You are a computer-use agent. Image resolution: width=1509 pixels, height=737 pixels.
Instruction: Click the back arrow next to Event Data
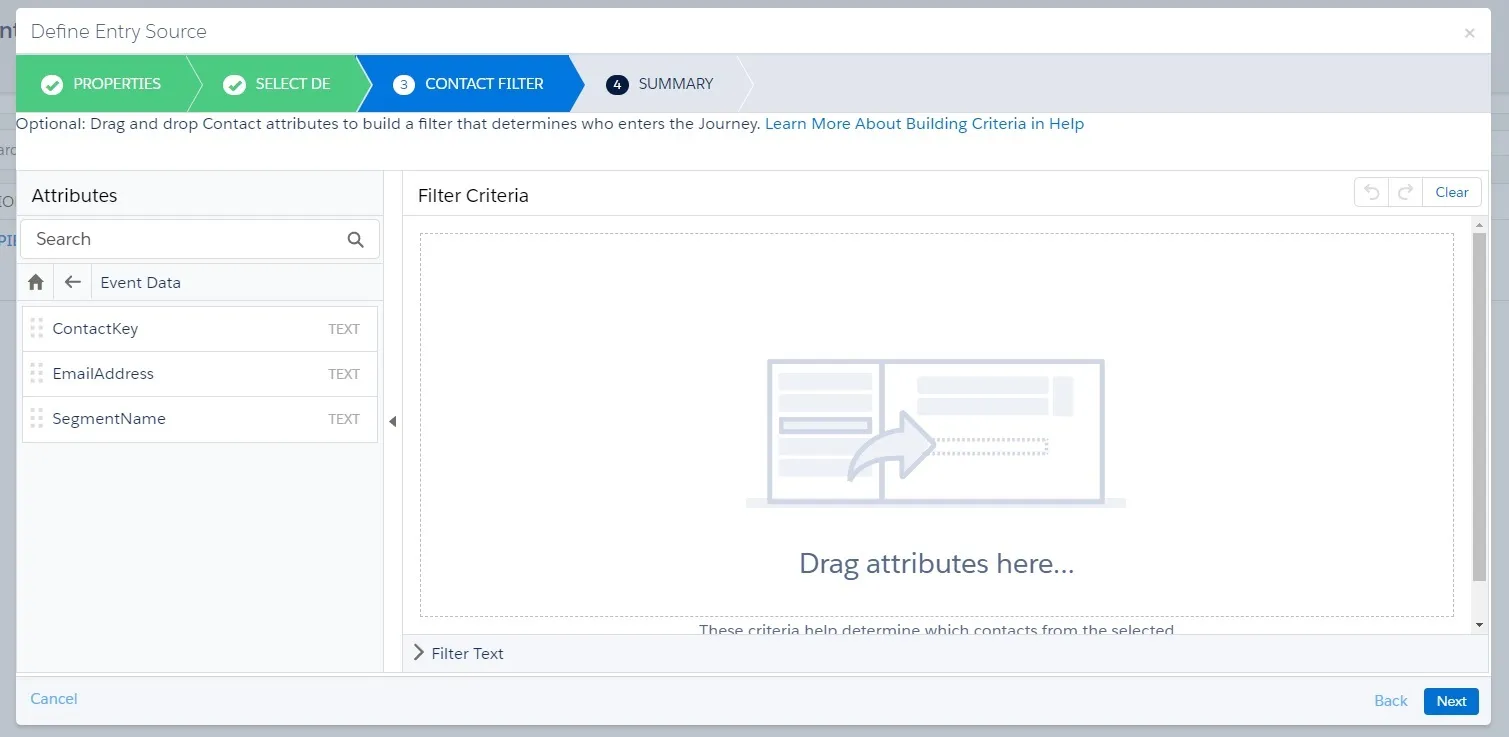(71, 282)
